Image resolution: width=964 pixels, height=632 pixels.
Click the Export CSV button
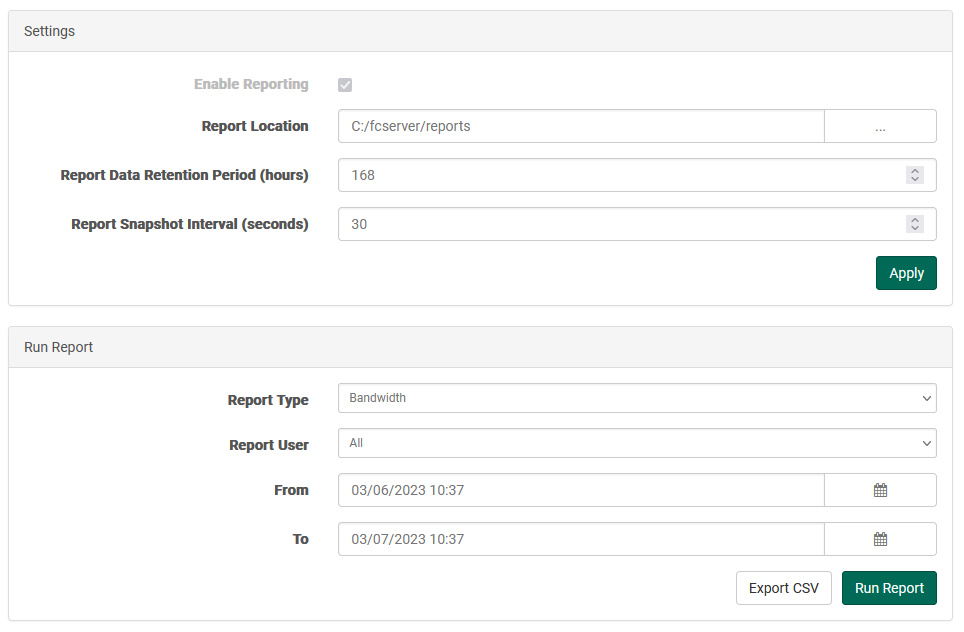pyautogui.click(x=784, y=588)
